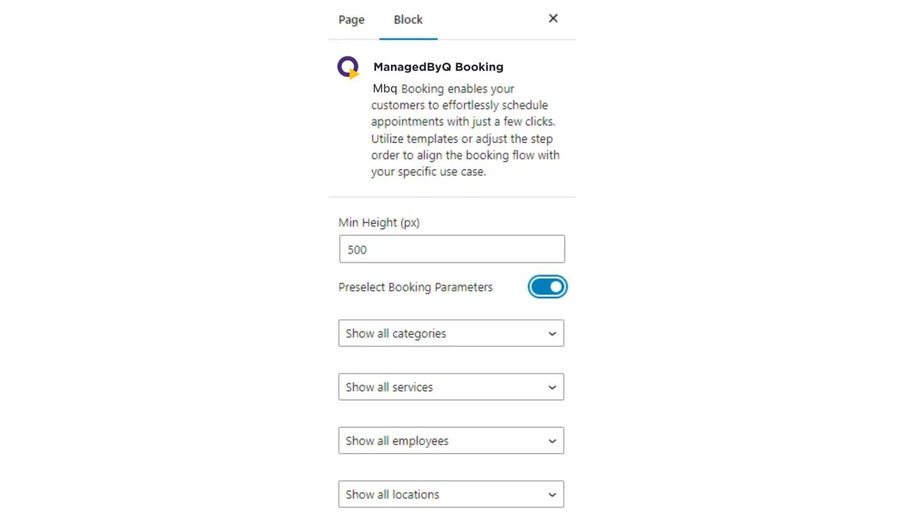Click the chevron on Show all categories
The height and width of the screenshot is (517, 920).
[x=552, y=334]
